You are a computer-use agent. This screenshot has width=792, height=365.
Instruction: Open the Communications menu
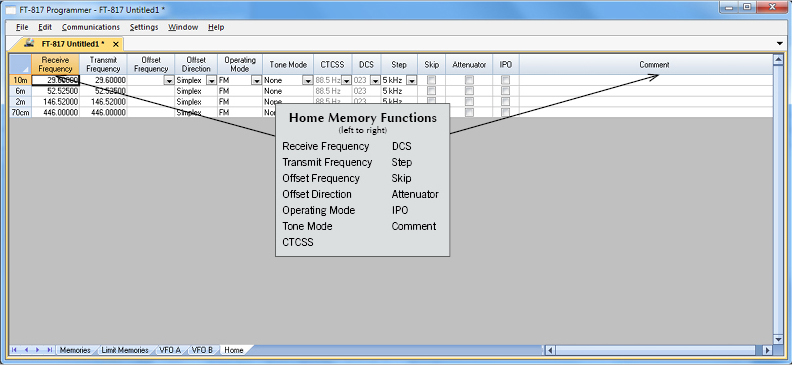coord(91,27)
